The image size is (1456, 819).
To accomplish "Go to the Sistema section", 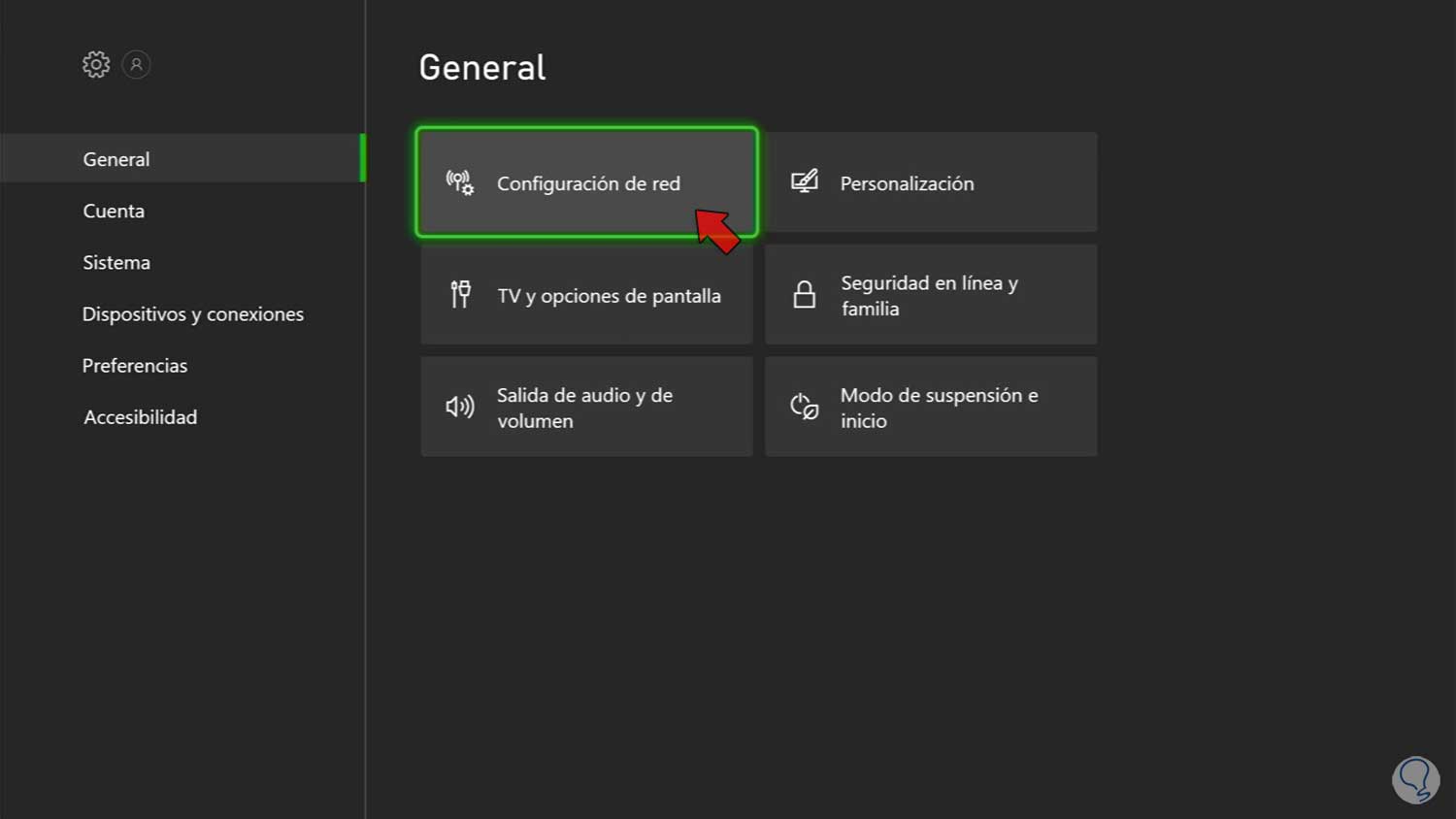I will click(x=116, y=262).
